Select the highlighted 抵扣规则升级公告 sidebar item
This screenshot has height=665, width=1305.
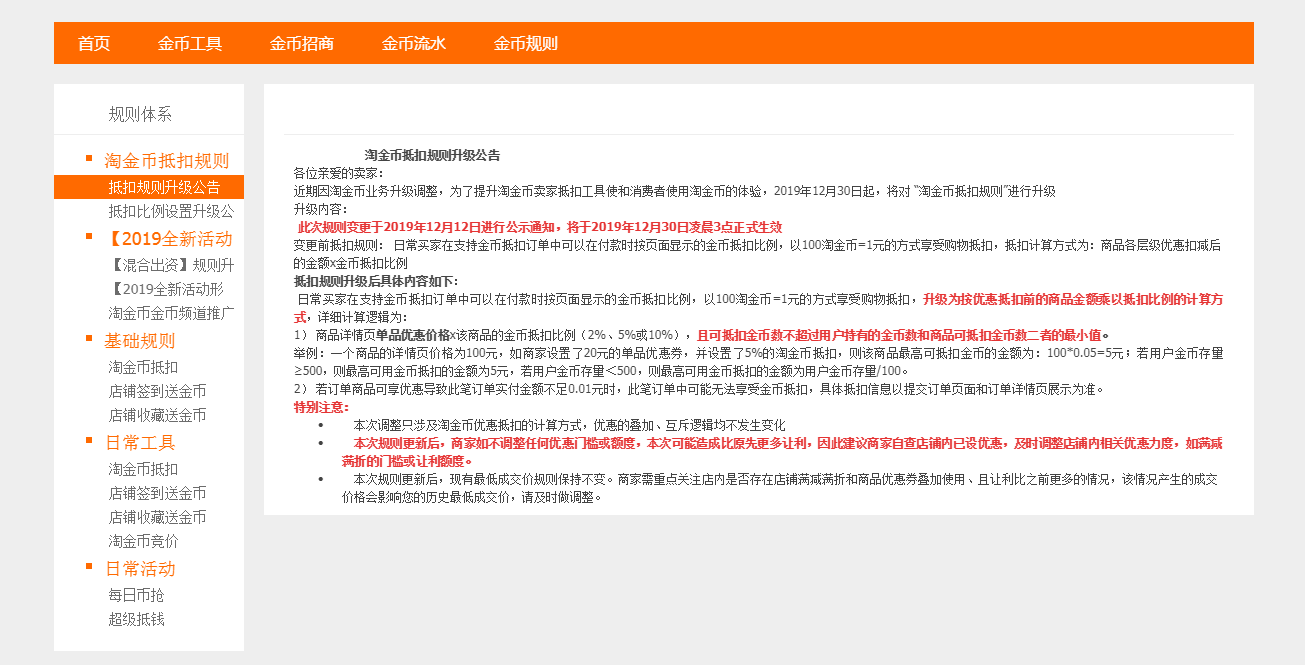[x=164, y=187]
